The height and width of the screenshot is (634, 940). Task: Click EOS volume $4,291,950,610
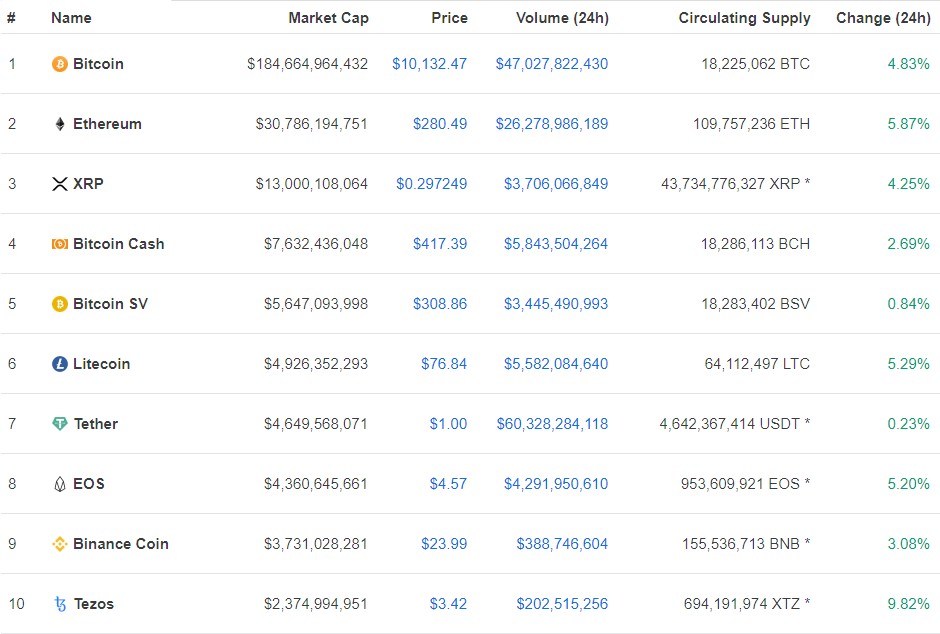pyautogui.click(x=556, y=484)
